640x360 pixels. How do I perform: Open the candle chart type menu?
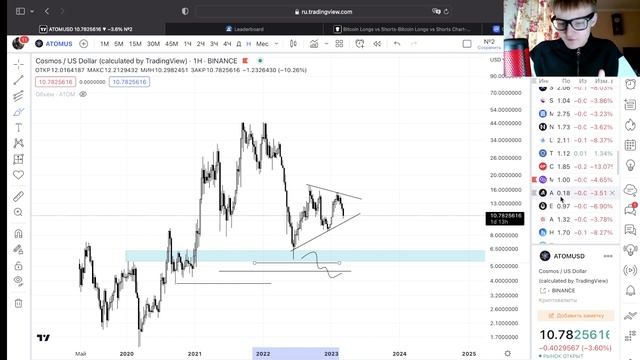(293, 44)
